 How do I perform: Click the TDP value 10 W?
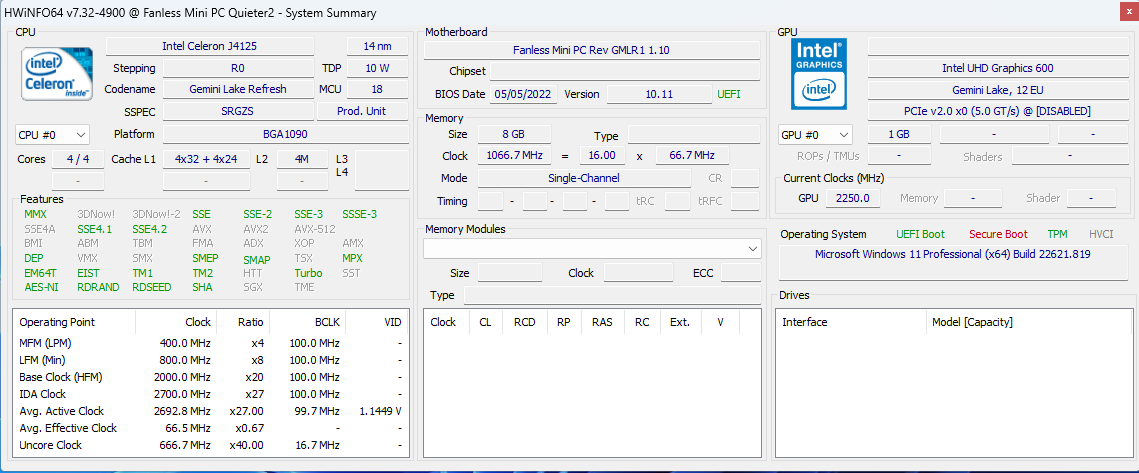378,68
